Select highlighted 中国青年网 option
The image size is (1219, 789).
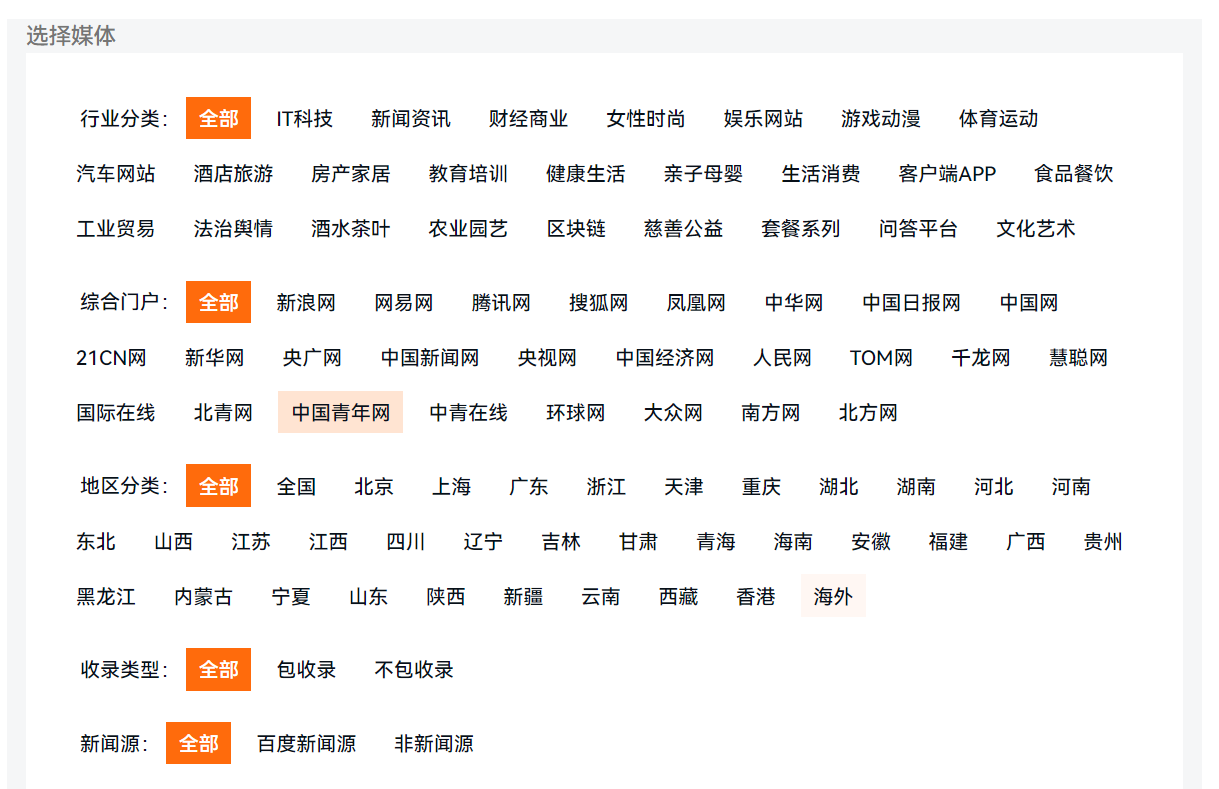(340, 412)
